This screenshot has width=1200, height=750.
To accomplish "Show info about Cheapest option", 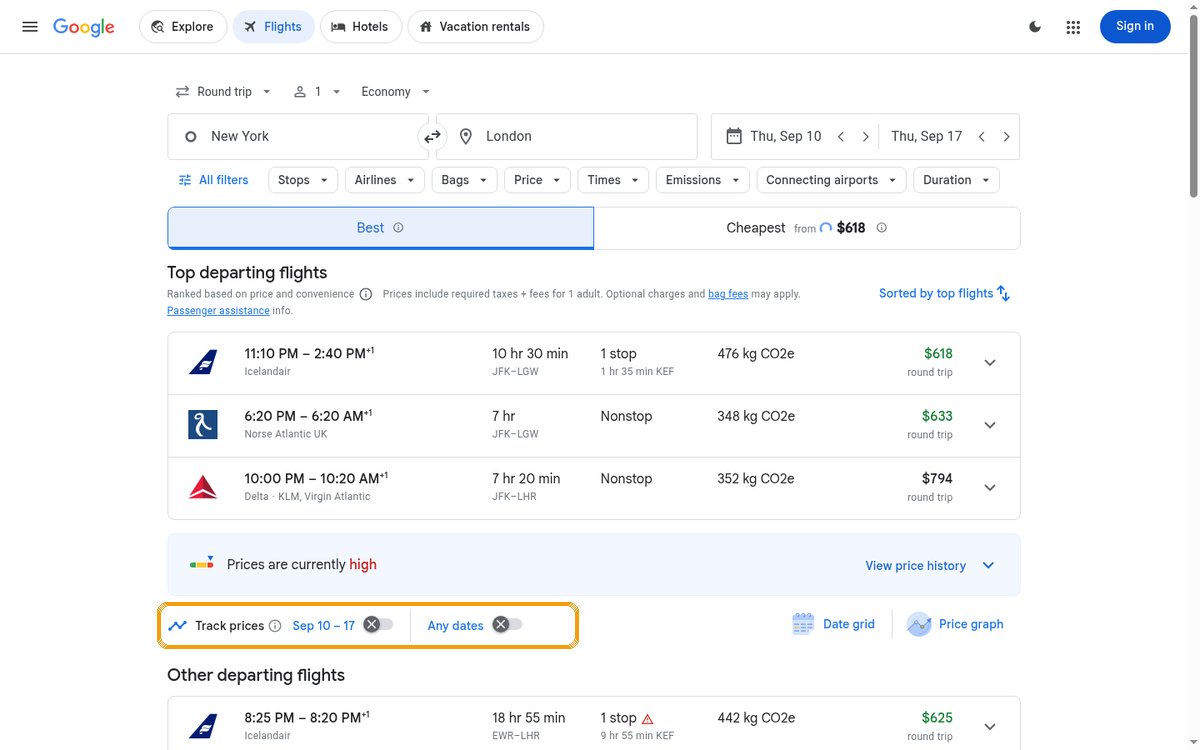I will coord(882,228).
